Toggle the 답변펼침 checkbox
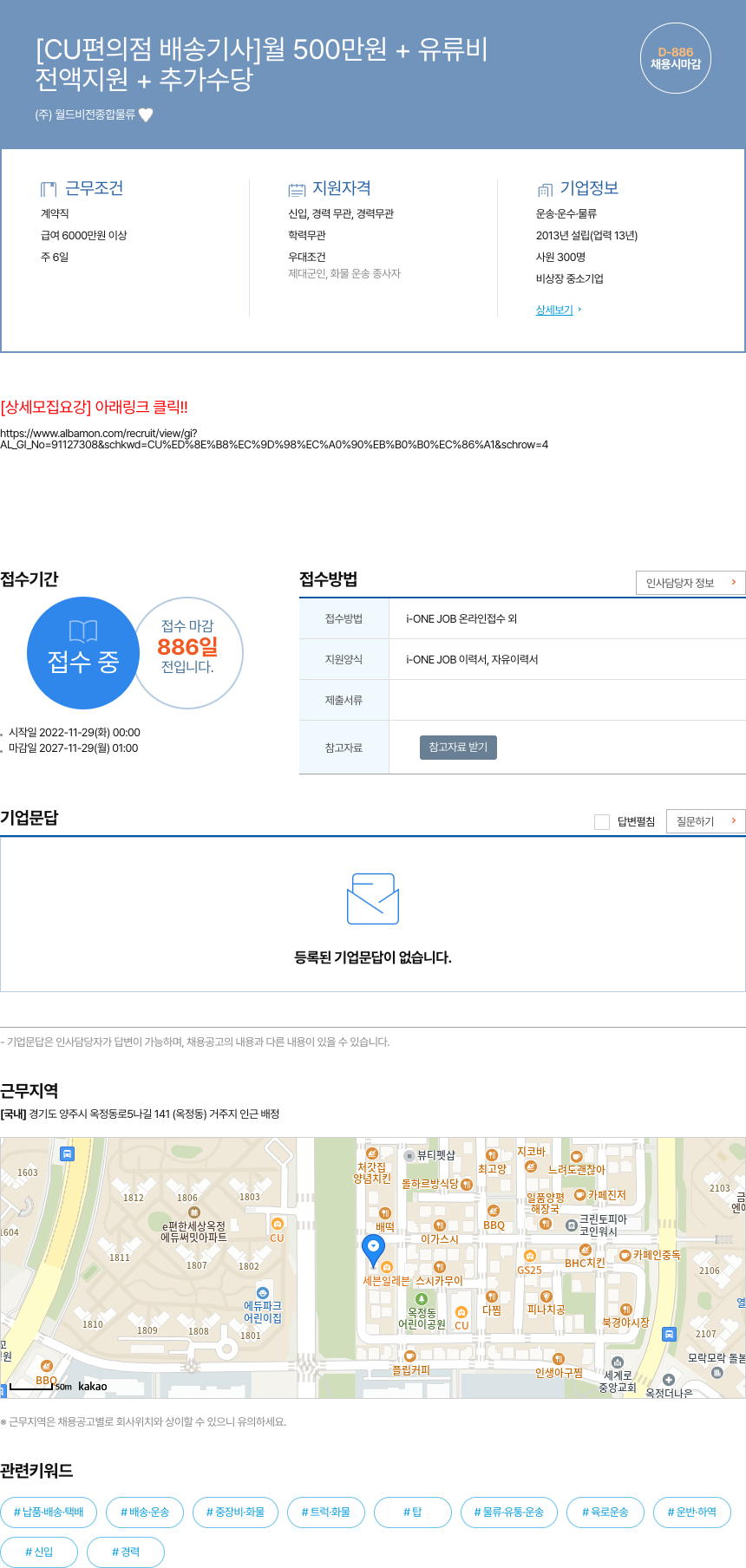746x1568 pixels. tap(602, 821)
